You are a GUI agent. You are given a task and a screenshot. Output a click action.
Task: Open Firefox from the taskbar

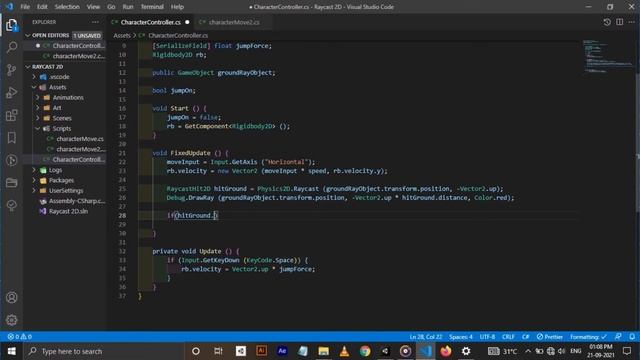446,351
